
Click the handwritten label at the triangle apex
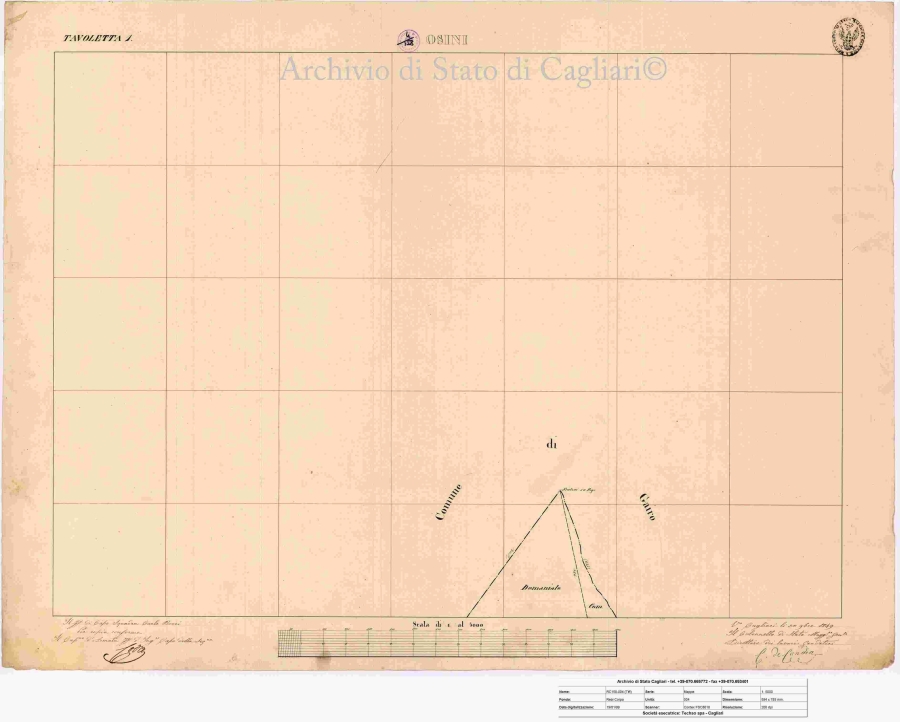click(577, 489)
